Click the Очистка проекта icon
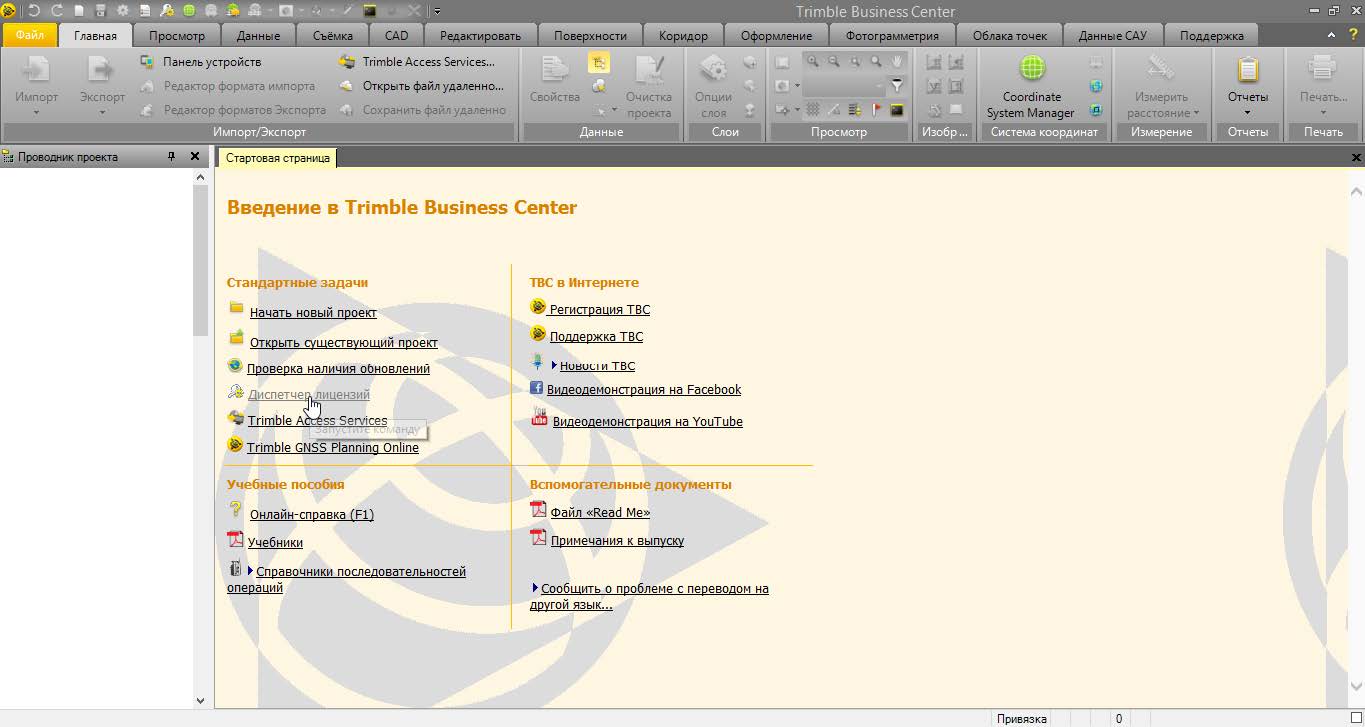 [x=649, y=69]
